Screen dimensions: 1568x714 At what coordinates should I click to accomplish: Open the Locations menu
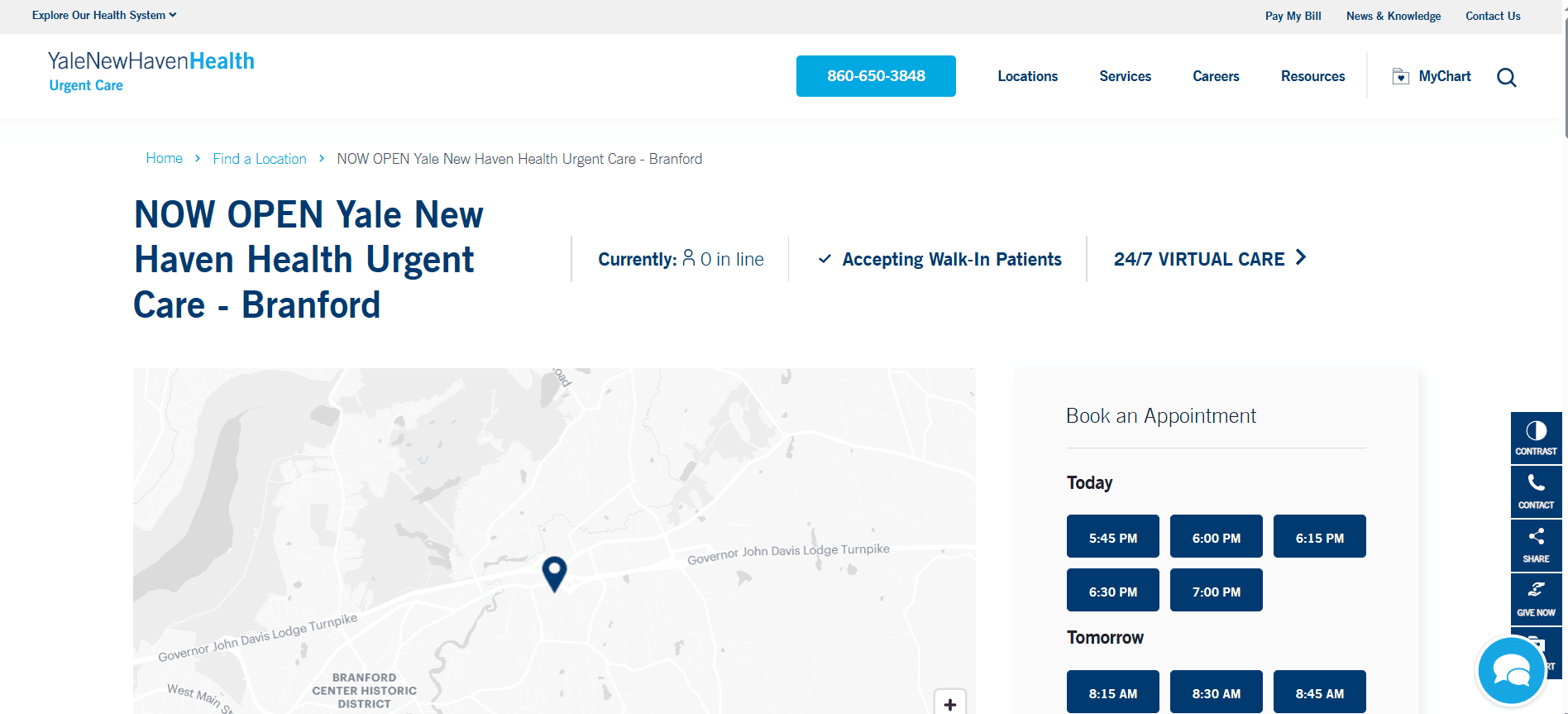1027,76
